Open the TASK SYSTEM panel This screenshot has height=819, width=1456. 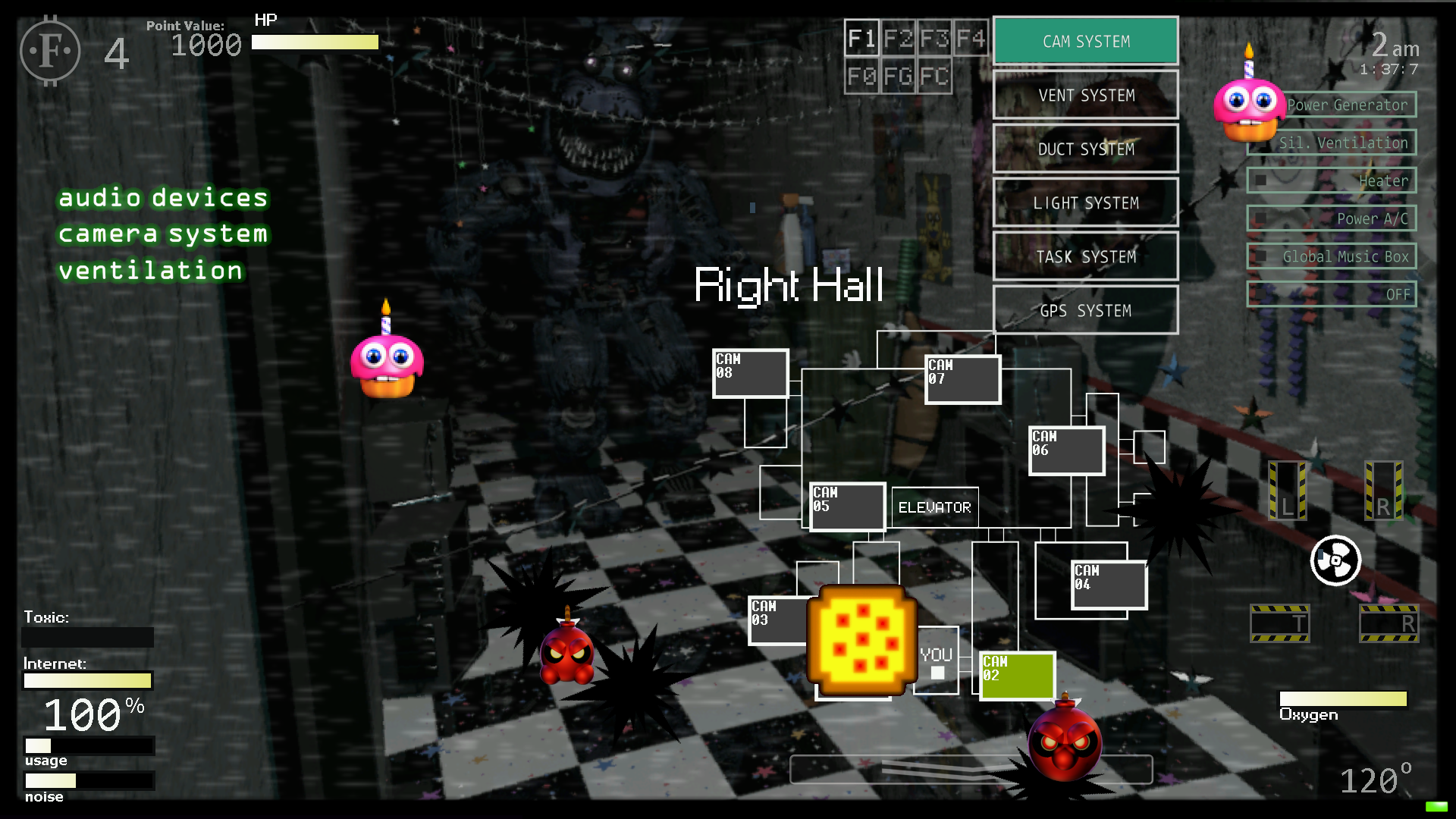pyautogui.click(x=1086, y=256)
